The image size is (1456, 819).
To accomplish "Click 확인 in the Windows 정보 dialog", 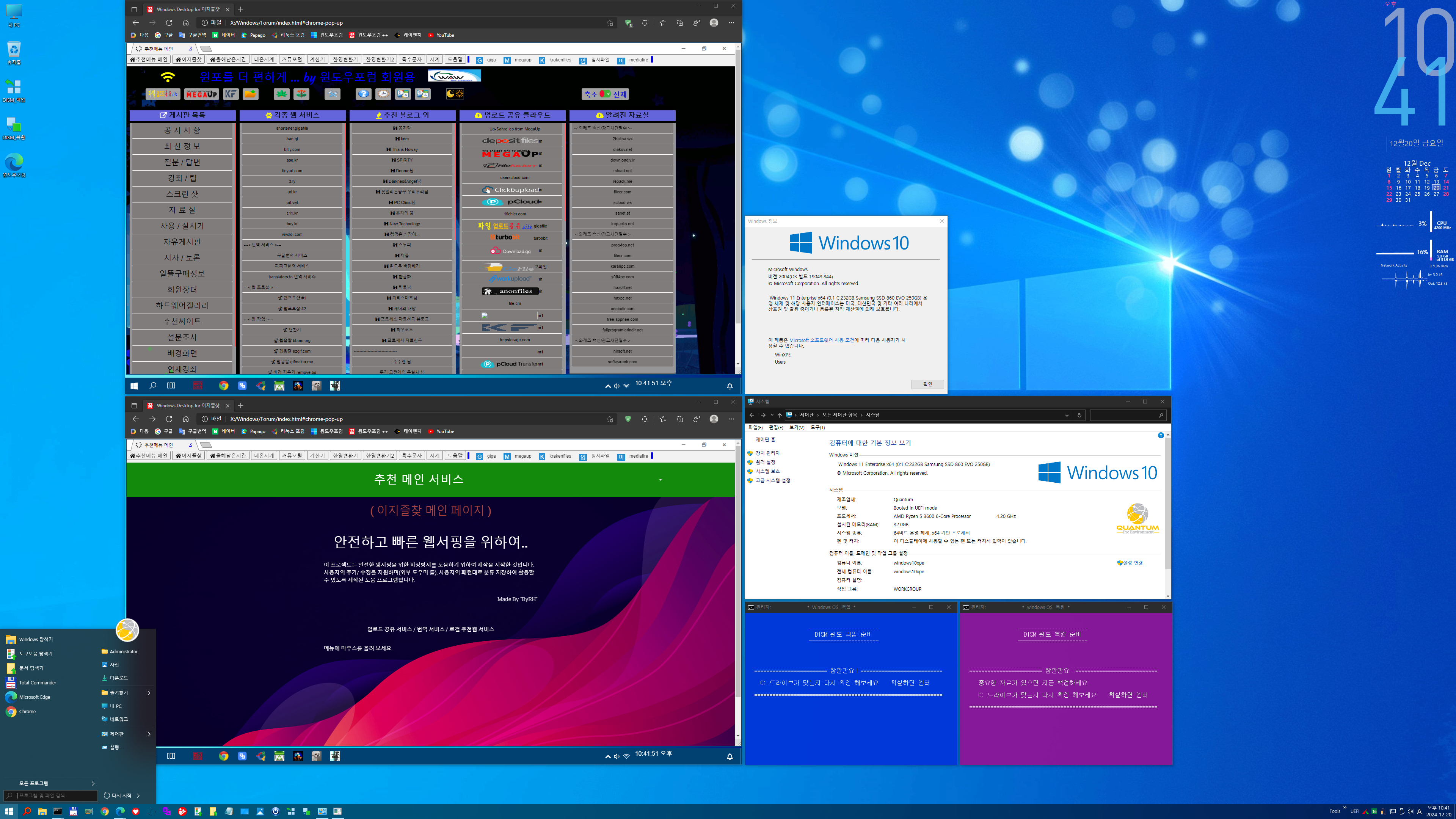I will 927,384.
